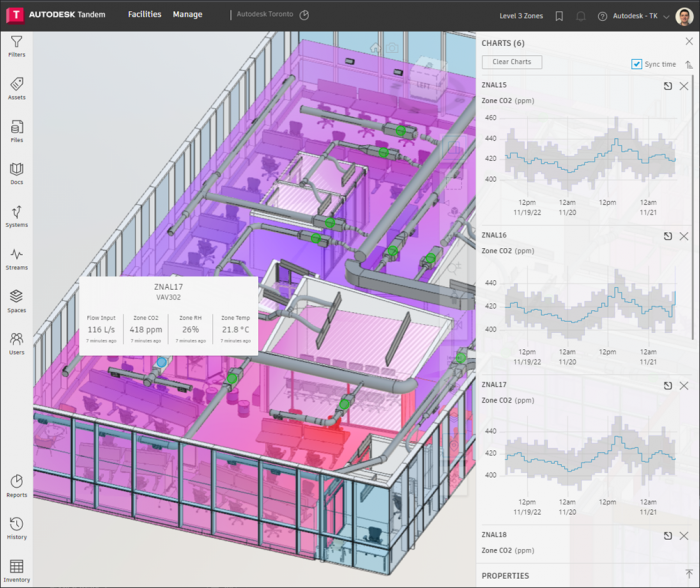Toggle the Sync time checkbox
The image size is (700, 588).
pos(636,64)
